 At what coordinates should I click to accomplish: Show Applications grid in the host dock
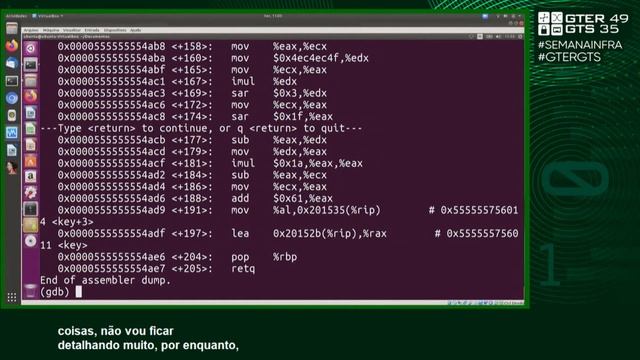point(11,297)
